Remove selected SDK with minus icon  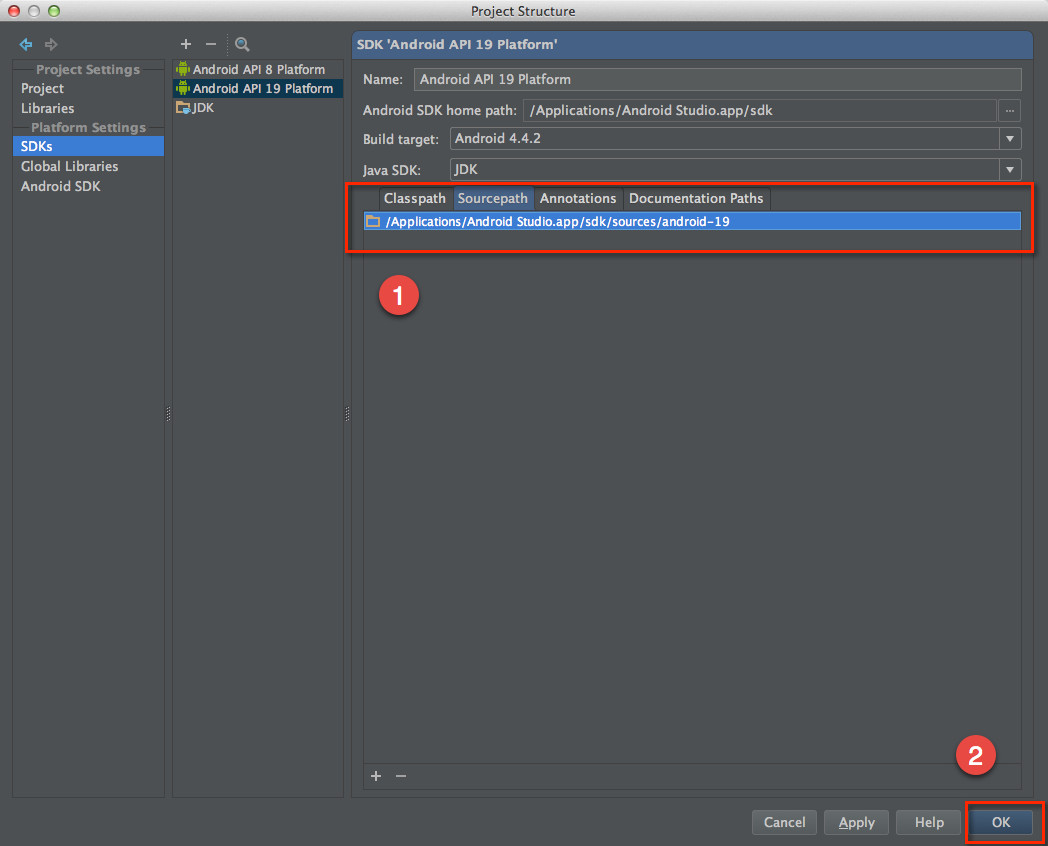click(210, 44)
